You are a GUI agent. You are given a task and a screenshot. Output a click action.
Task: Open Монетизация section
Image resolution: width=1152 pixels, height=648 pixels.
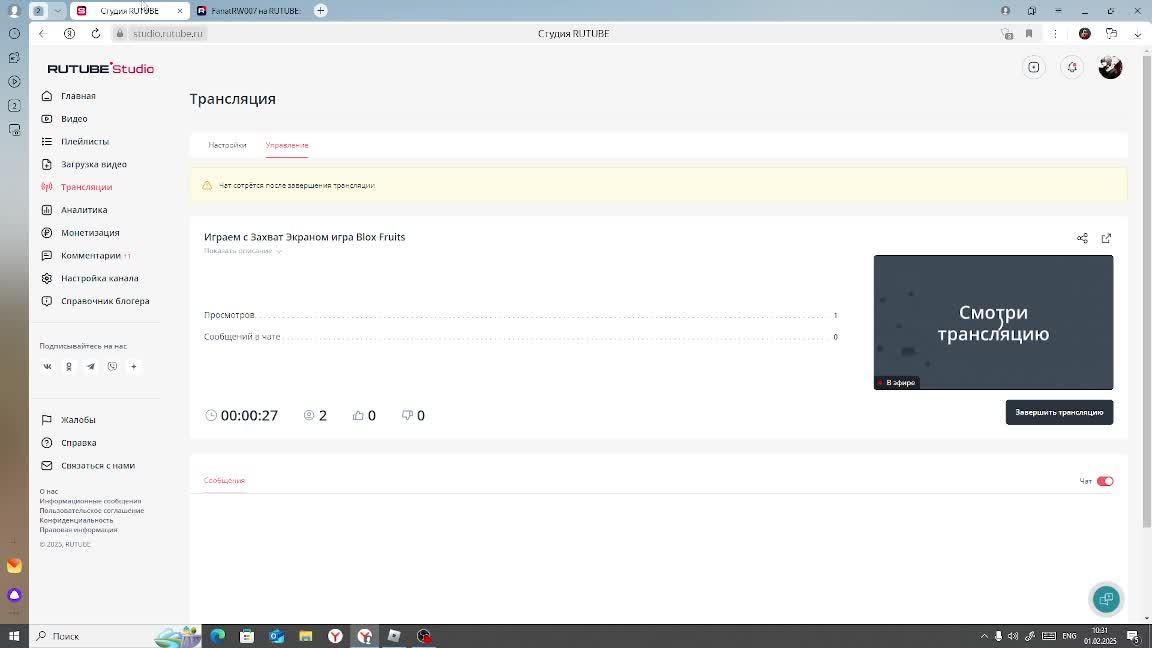click(x=90, y=233)
